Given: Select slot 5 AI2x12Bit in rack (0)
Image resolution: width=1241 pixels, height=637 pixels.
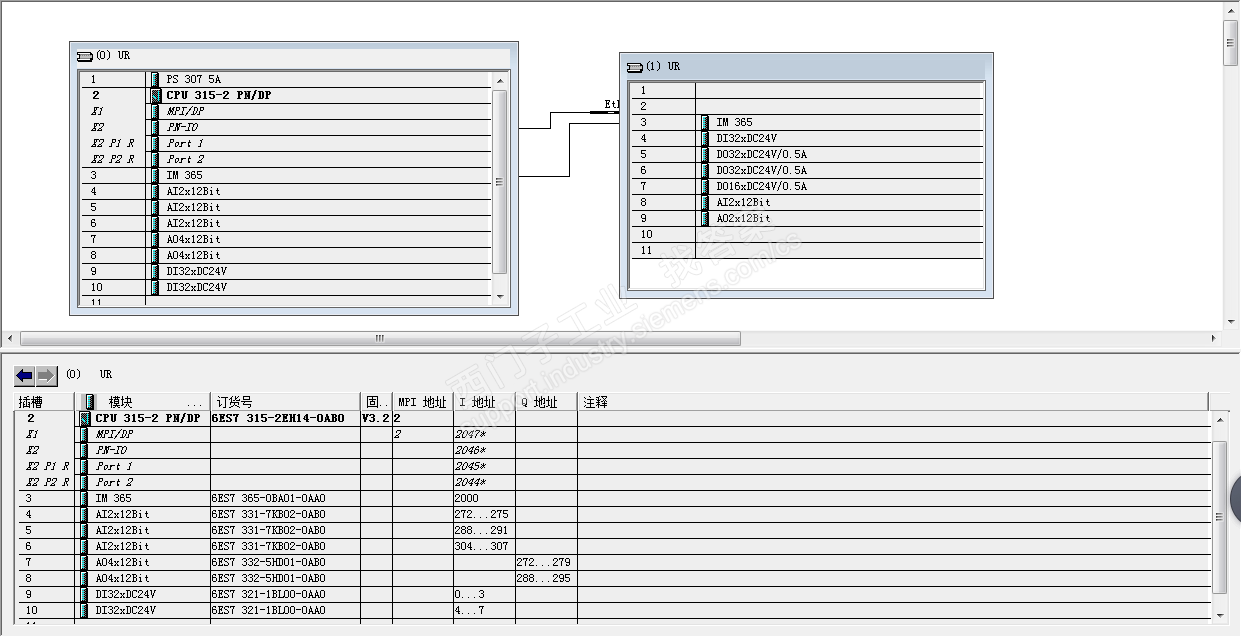Looking at the screenshot, I should point(286,207).
